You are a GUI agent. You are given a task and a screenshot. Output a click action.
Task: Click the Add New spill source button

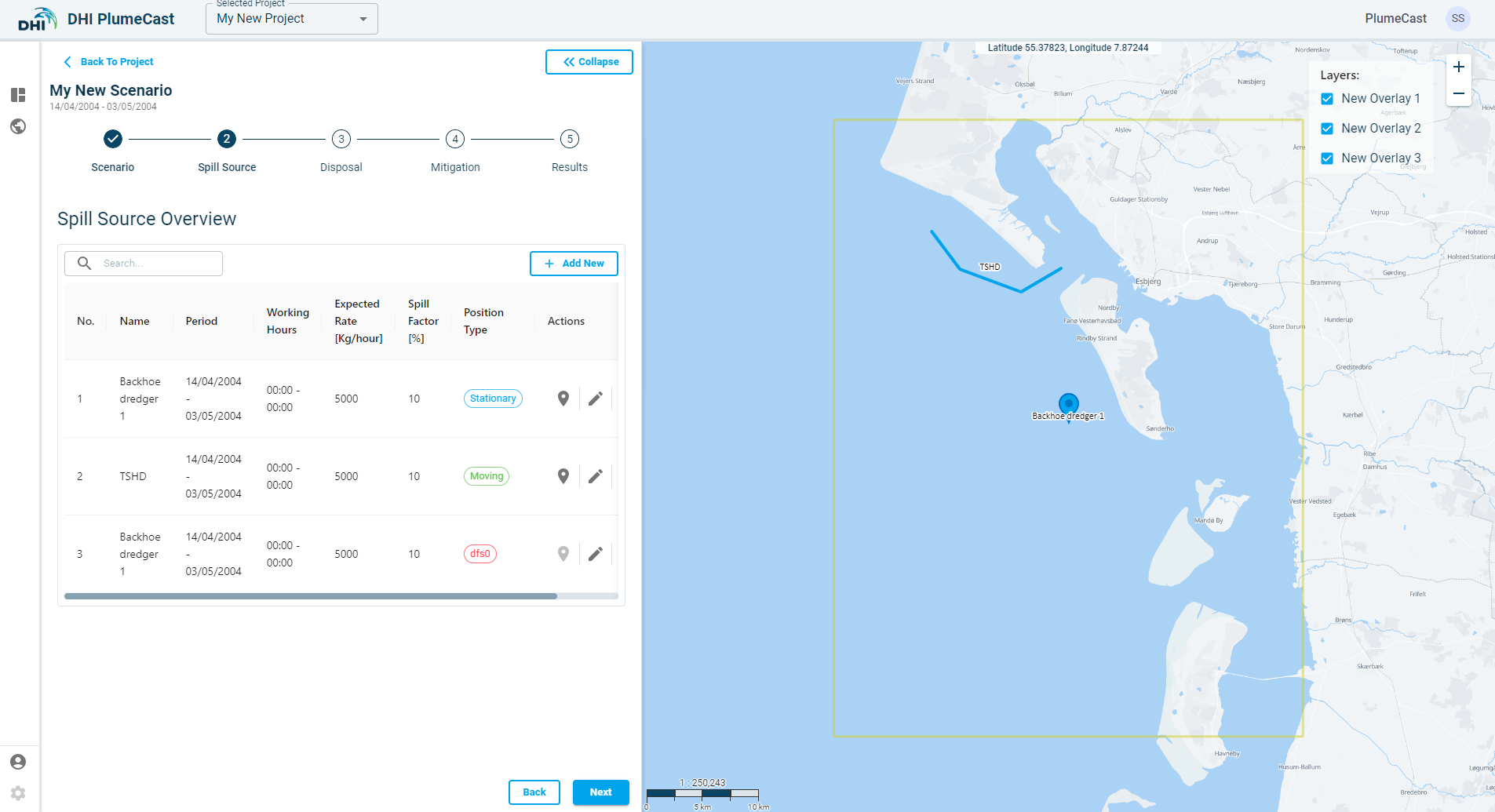(574, 264)
